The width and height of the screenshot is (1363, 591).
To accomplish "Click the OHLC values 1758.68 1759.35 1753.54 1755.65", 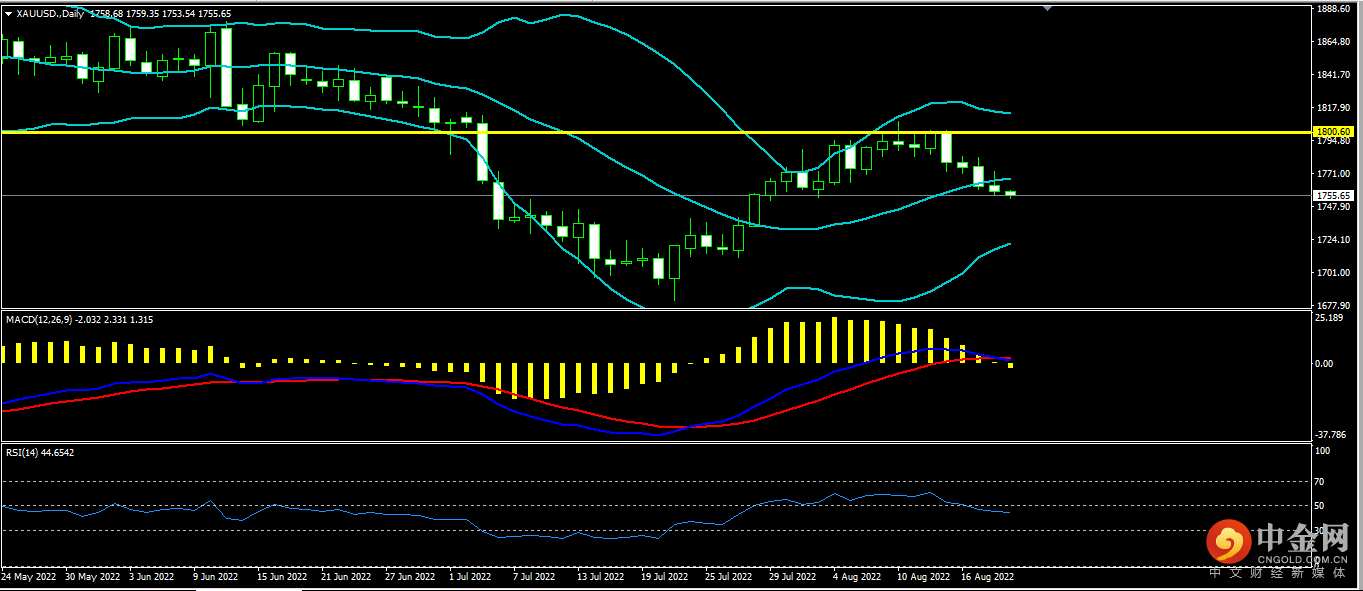I will [x=161, y=14].
